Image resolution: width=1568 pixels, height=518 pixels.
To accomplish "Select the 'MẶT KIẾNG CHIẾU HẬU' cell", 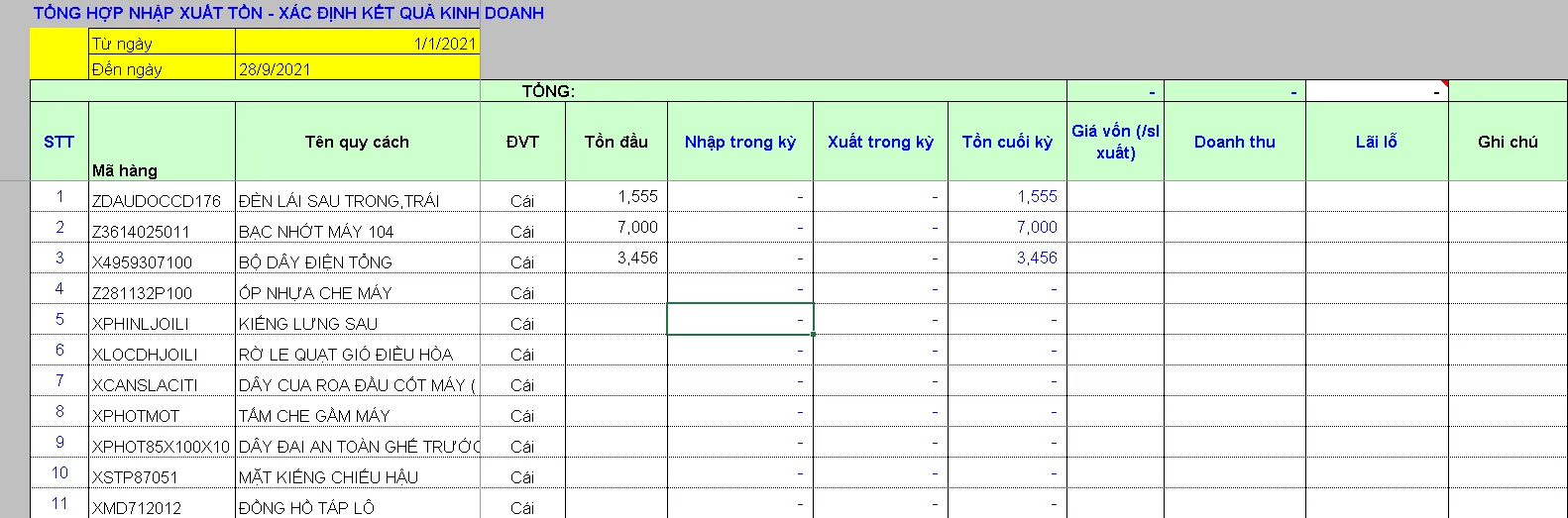I will click(x=328, y=476).
